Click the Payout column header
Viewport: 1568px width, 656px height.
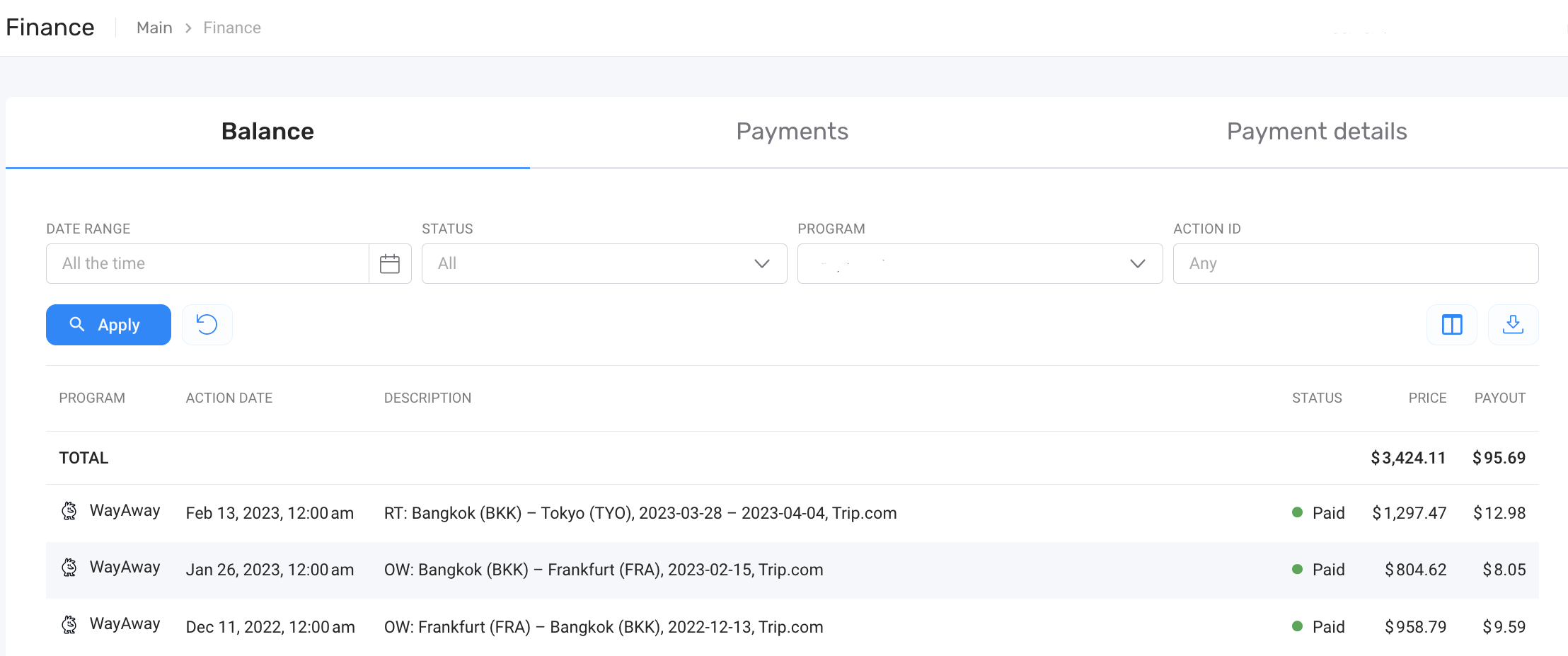point(1499,398)
